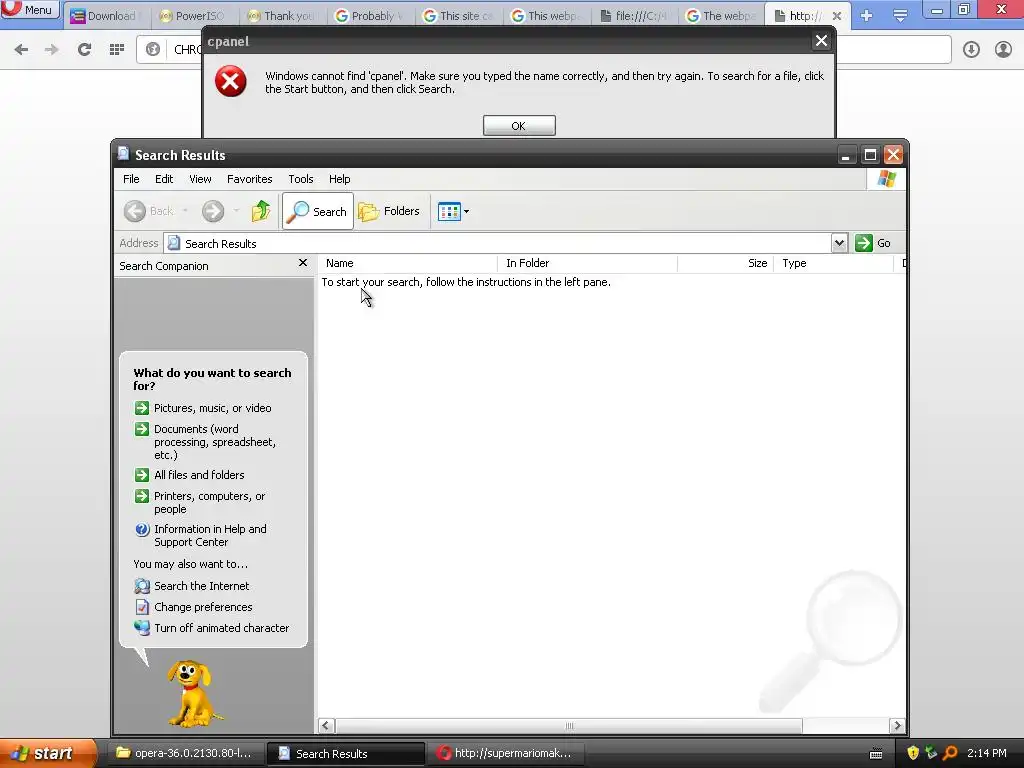
Task: Go back in the Opera browser
Action: (21, 50)
